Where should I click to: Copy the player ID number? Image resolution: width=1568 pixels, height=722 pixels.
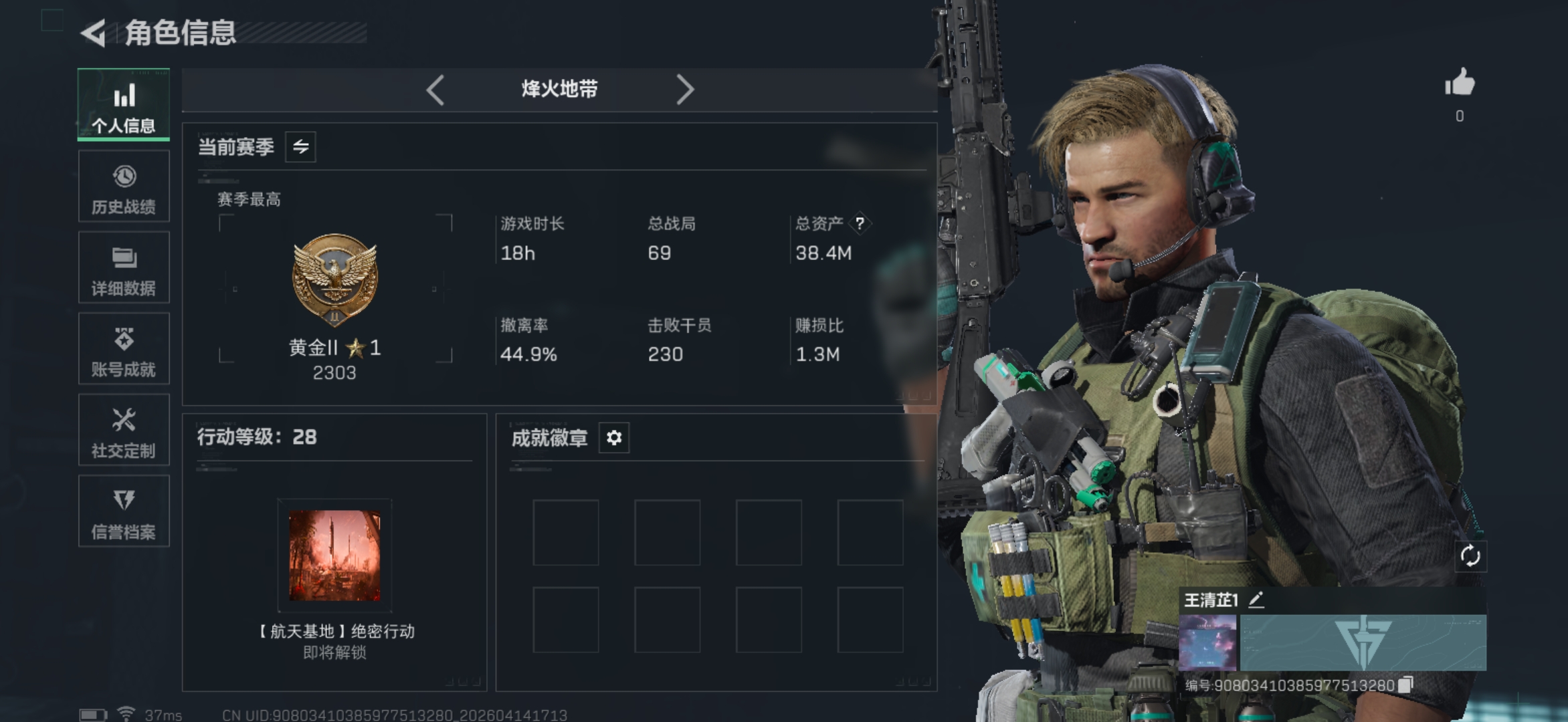click(1405, 685)
